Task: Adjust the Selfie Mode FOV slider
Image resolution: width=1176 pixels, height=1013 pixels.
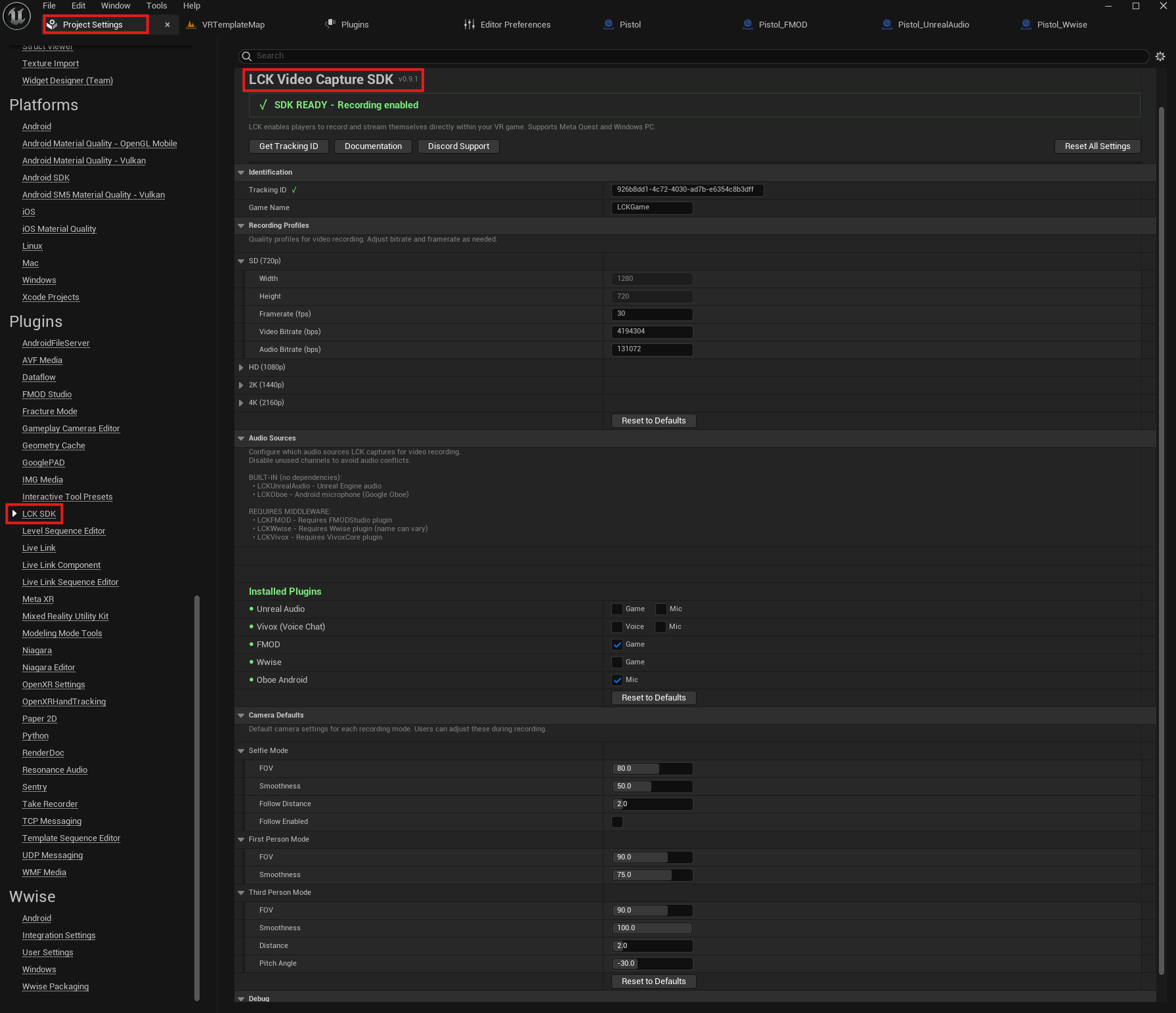Action: coord(652,769)
